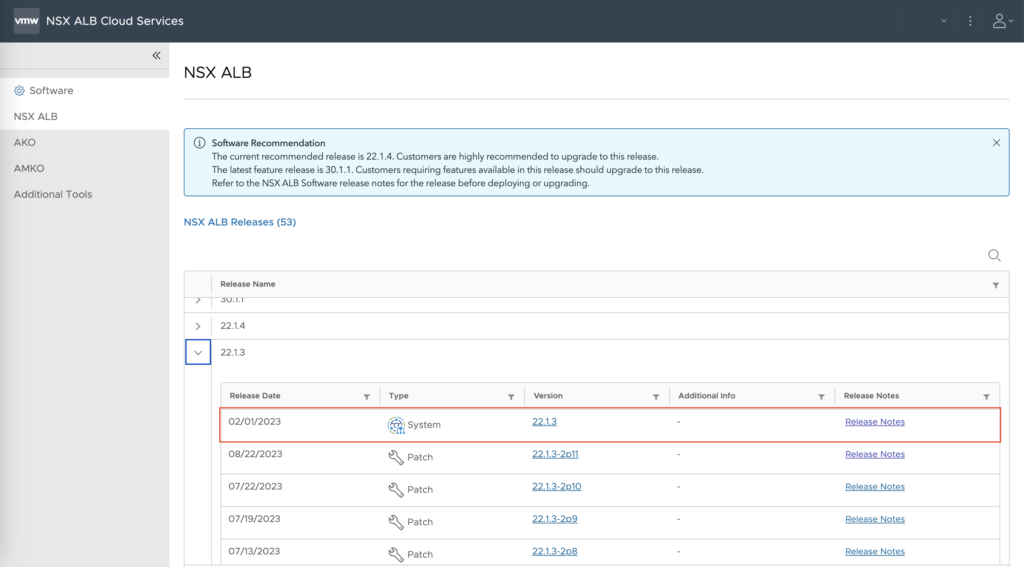Click the NSX ALB page heading
Image resolution: width=1024 pixels, height=567 pixels.
217,73
